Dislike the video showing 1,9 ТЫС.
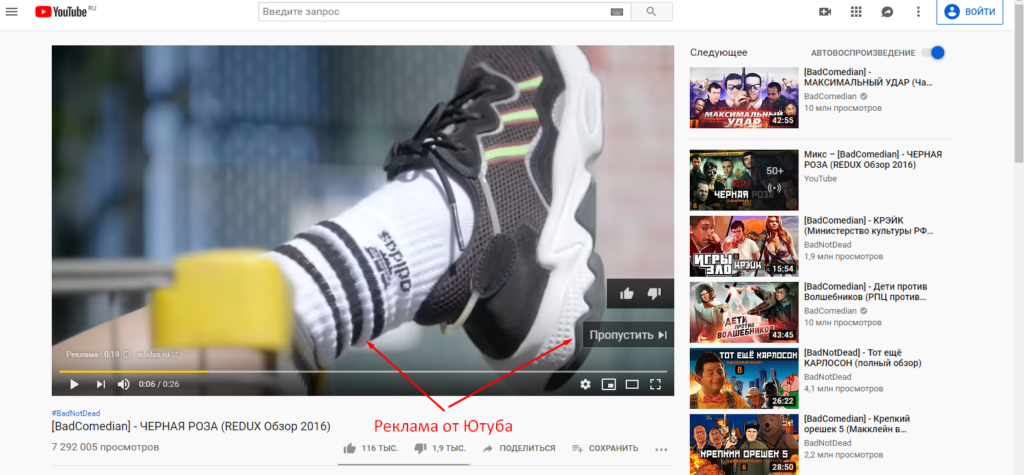 click(440, 448)
